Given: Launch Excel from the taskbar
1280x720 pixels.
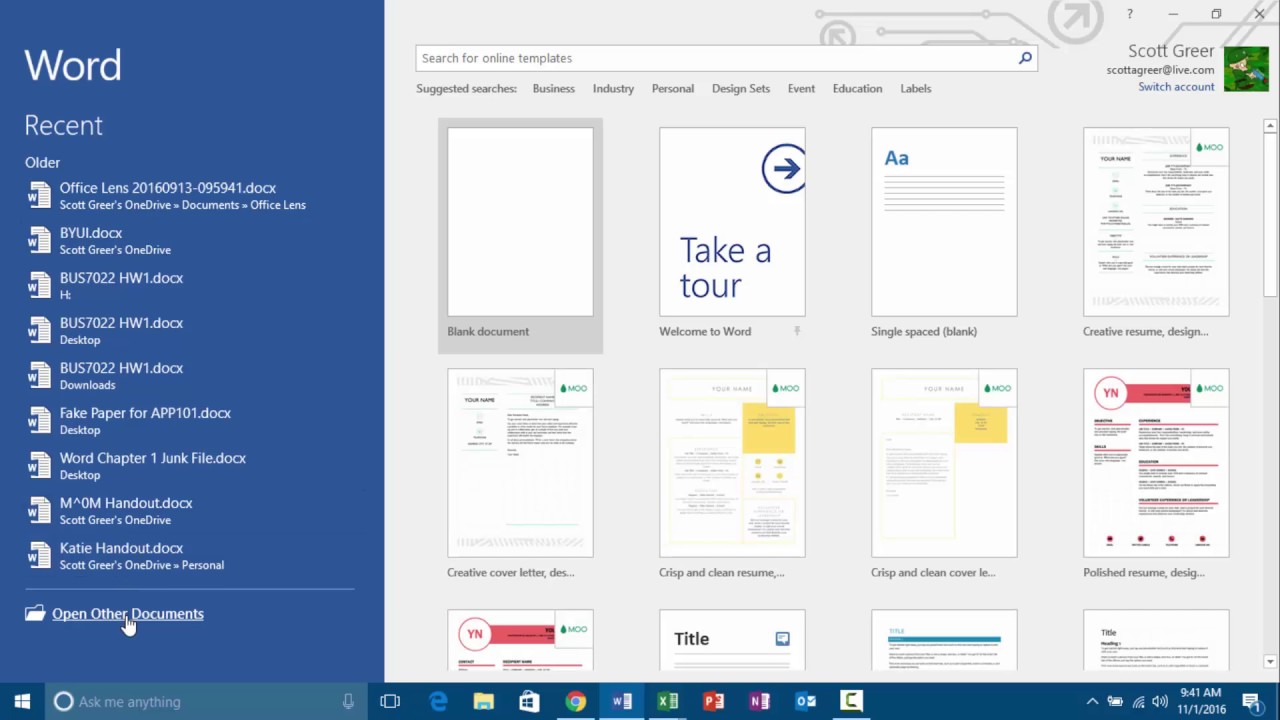Looking at the screenshot, I should point(668,701).
